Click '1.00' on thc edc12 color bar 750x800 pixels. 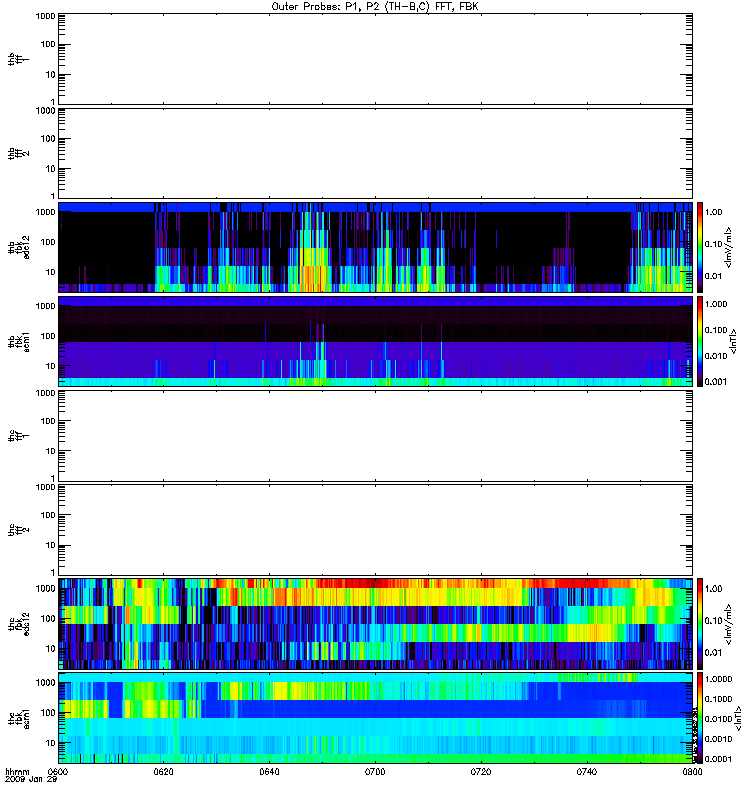coord(713,589)
